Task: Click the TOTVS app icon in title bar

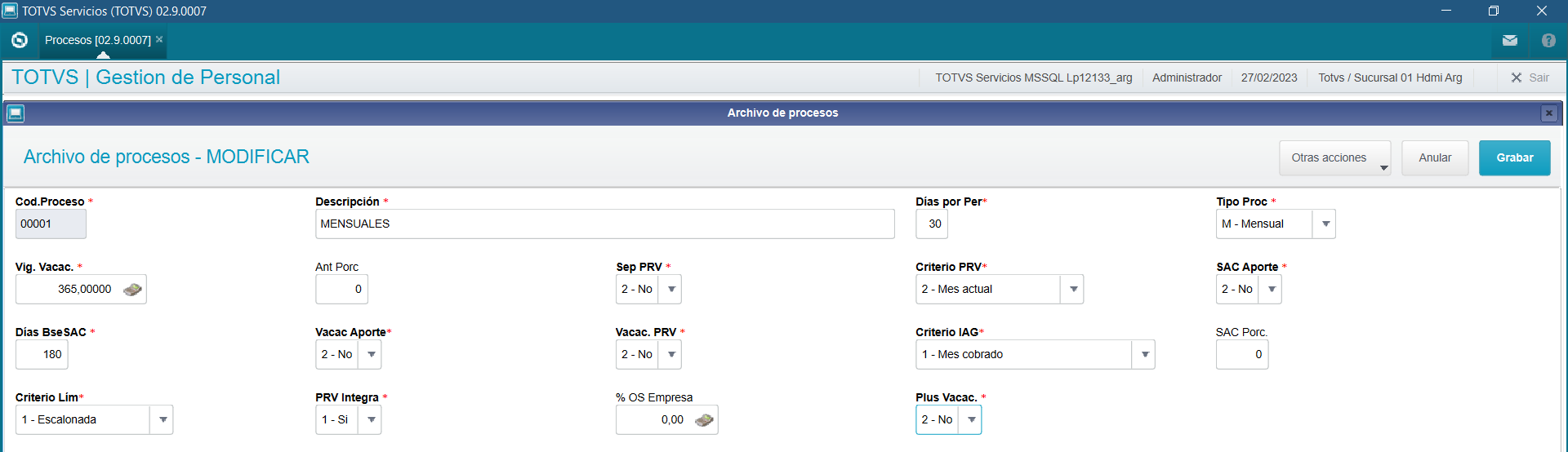Action: 10,11
